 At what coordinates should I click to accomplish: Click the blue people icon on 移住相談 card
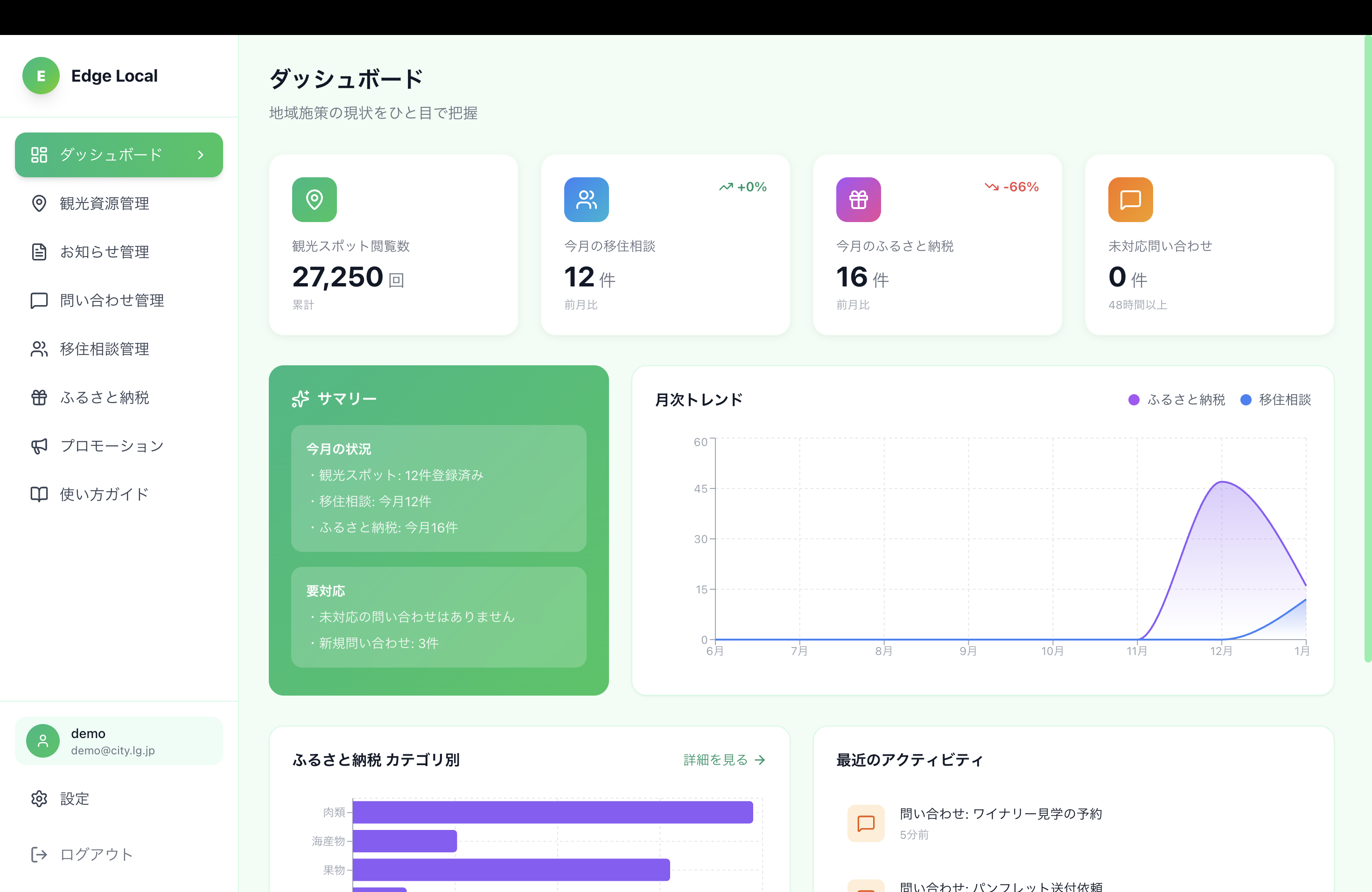click(586, 199)
